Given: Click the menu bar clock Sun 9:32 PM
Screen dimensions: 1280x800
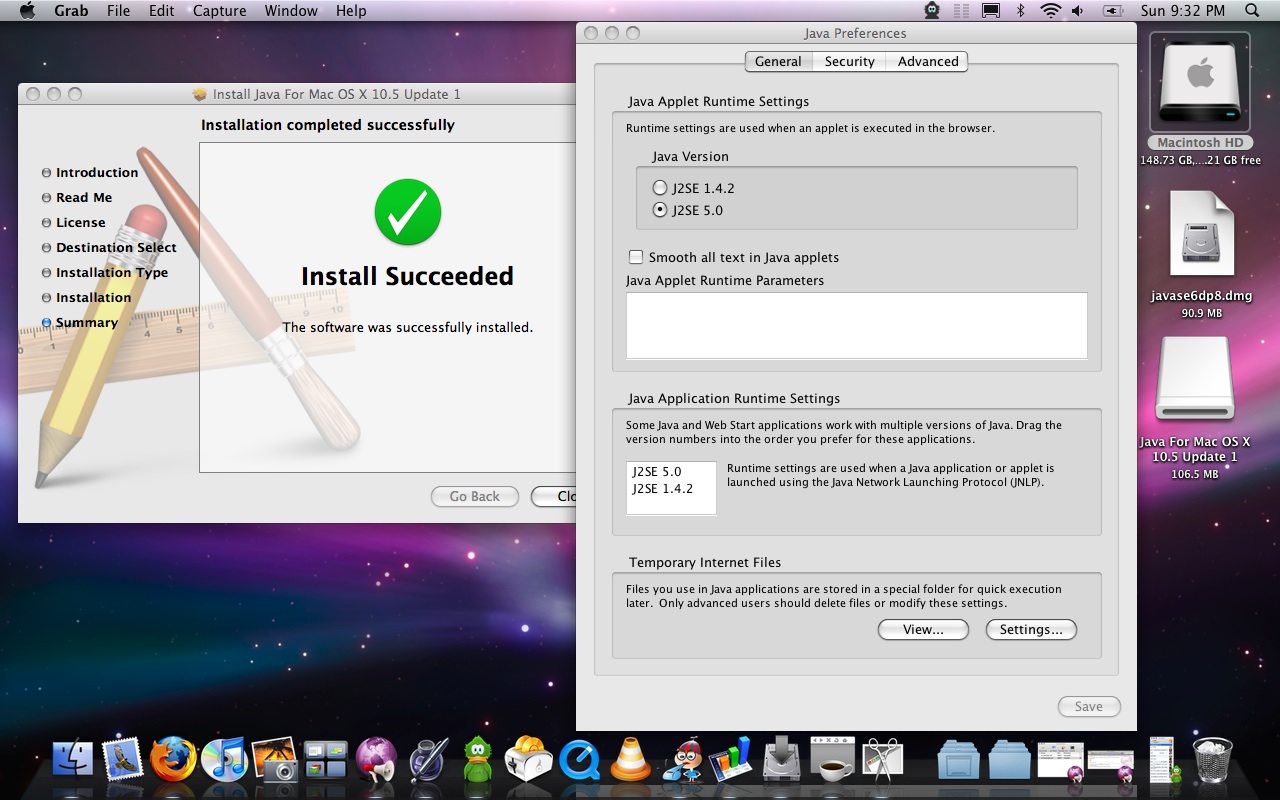Looking at the screenshot, I should (1182, 11).
